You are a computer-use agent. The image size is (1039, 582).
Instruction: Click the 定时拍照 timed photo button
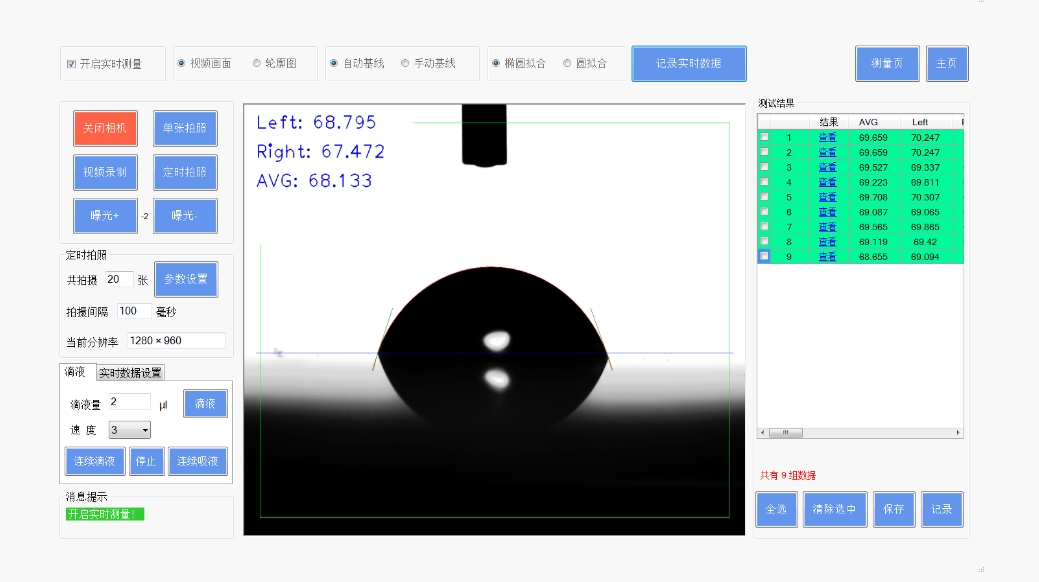click(185, 172)
